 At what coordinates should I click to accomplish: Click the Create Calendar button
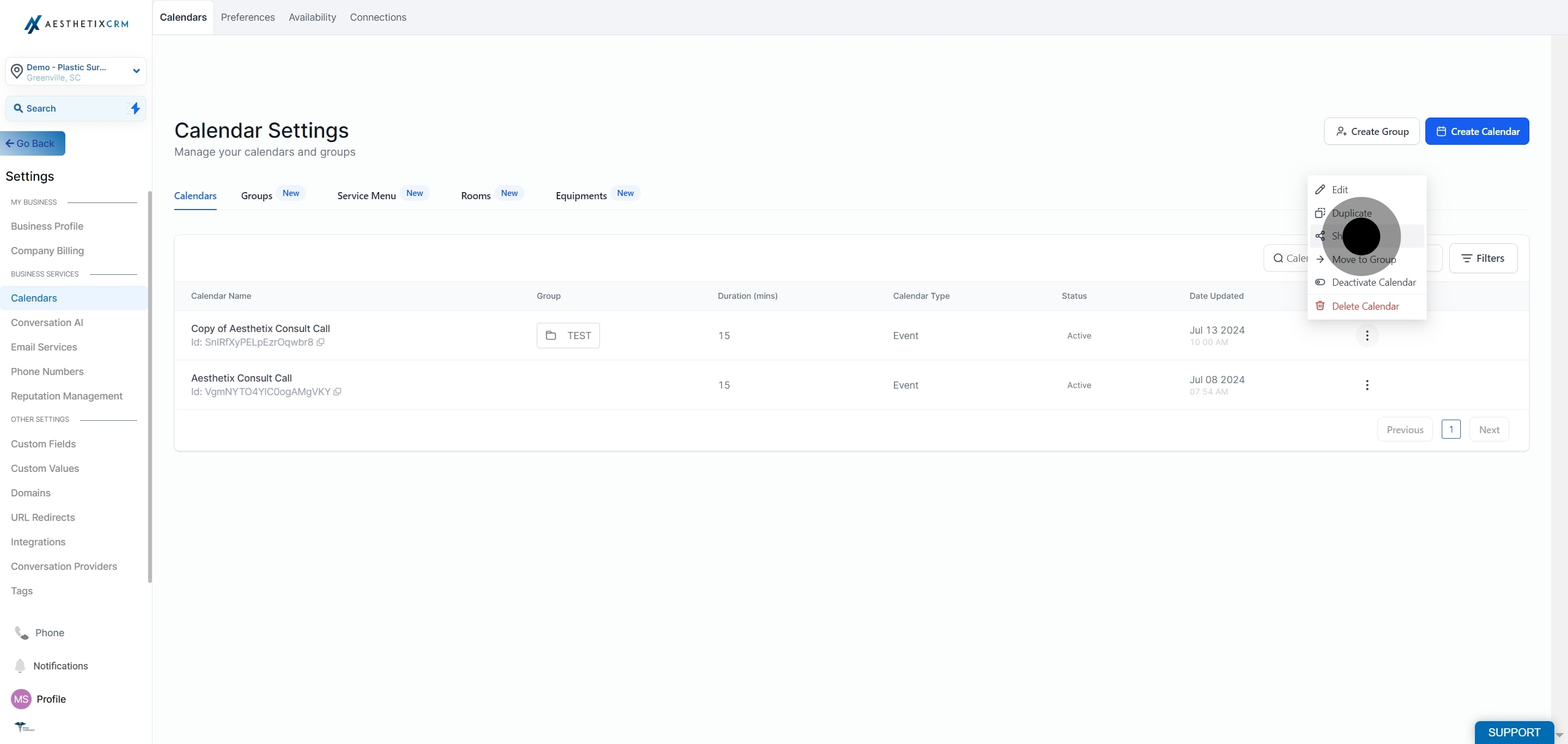click(1477, 131)
